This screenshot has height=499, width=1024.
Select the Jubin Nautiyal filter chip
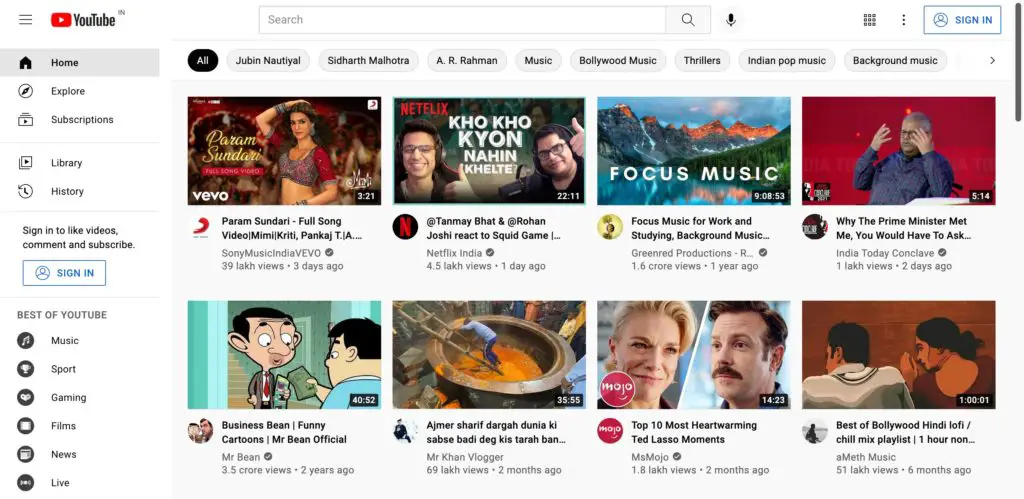point(268,61)
